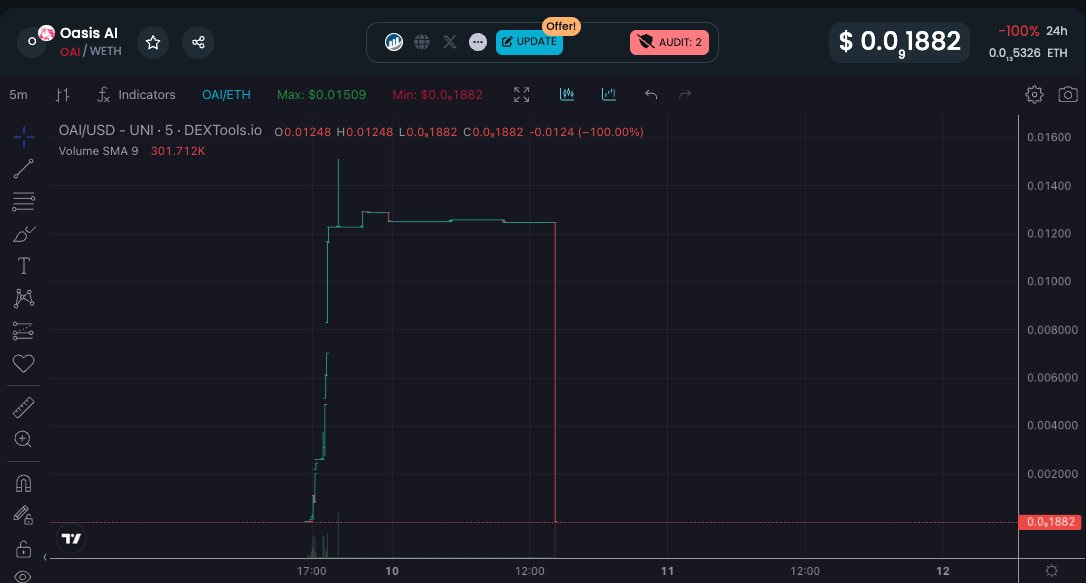Screen dimensions: 1086x583
Task: Open the chart bar style selector
Action: [x=62, y=95]
